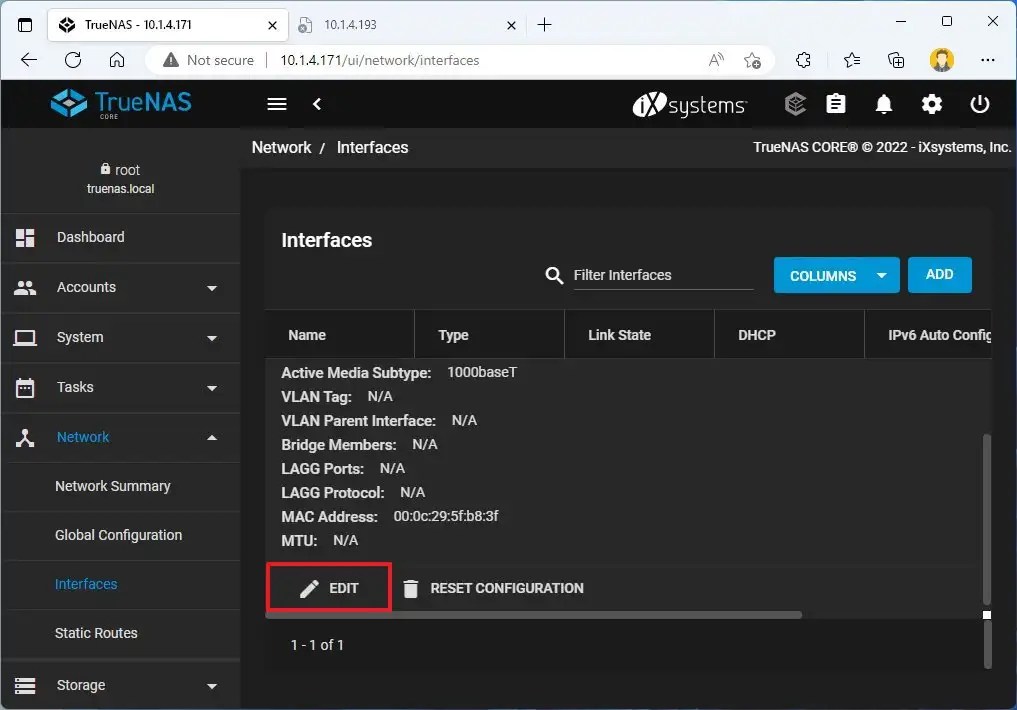Click the power/shutdown icon in header

tap(980, 104)
